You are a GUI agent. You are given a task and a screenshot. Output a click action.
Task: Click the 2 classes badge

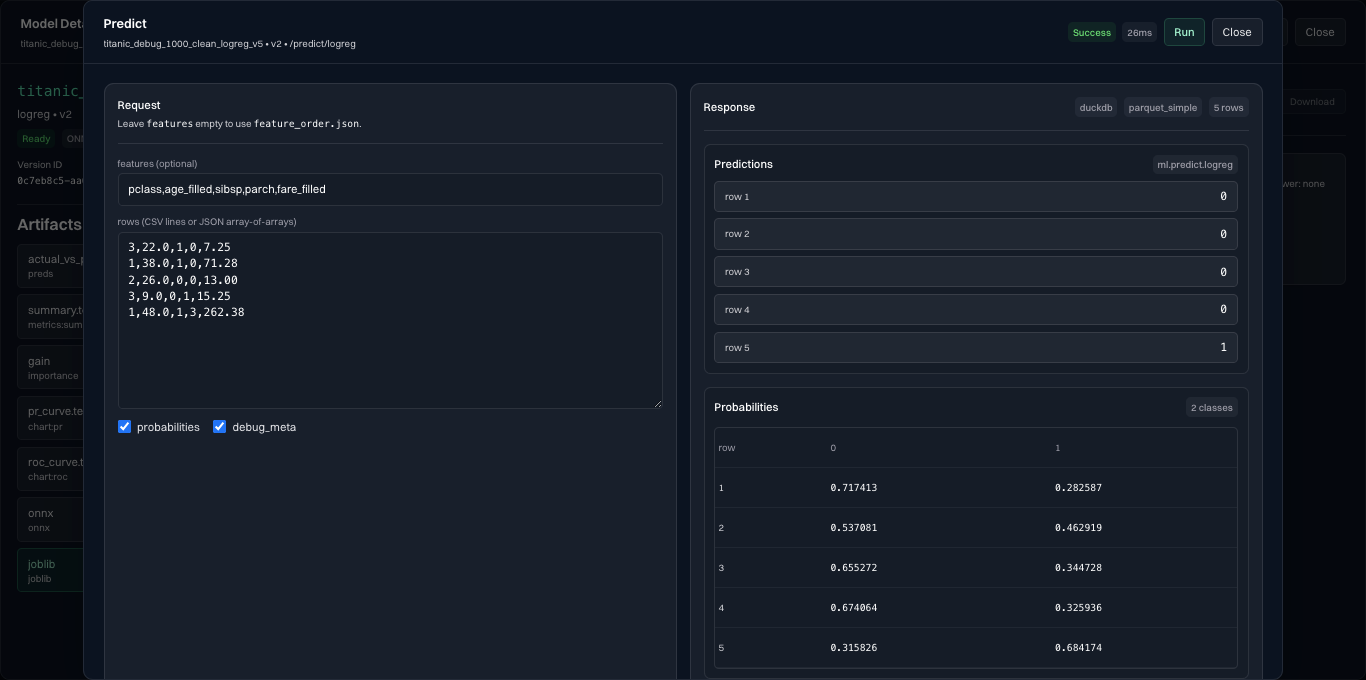(x=1211, y=407)
